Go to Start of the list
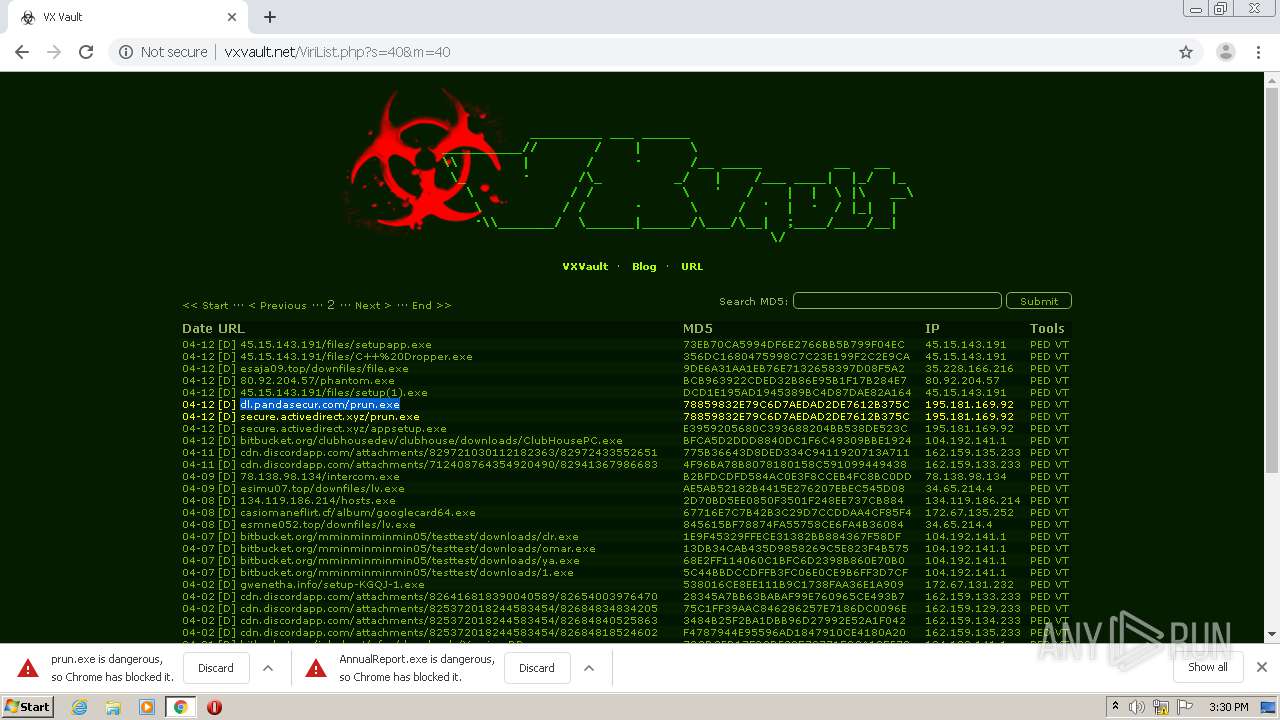The width and height of the screenshot is (1280, 720). [x=205, y=305]
